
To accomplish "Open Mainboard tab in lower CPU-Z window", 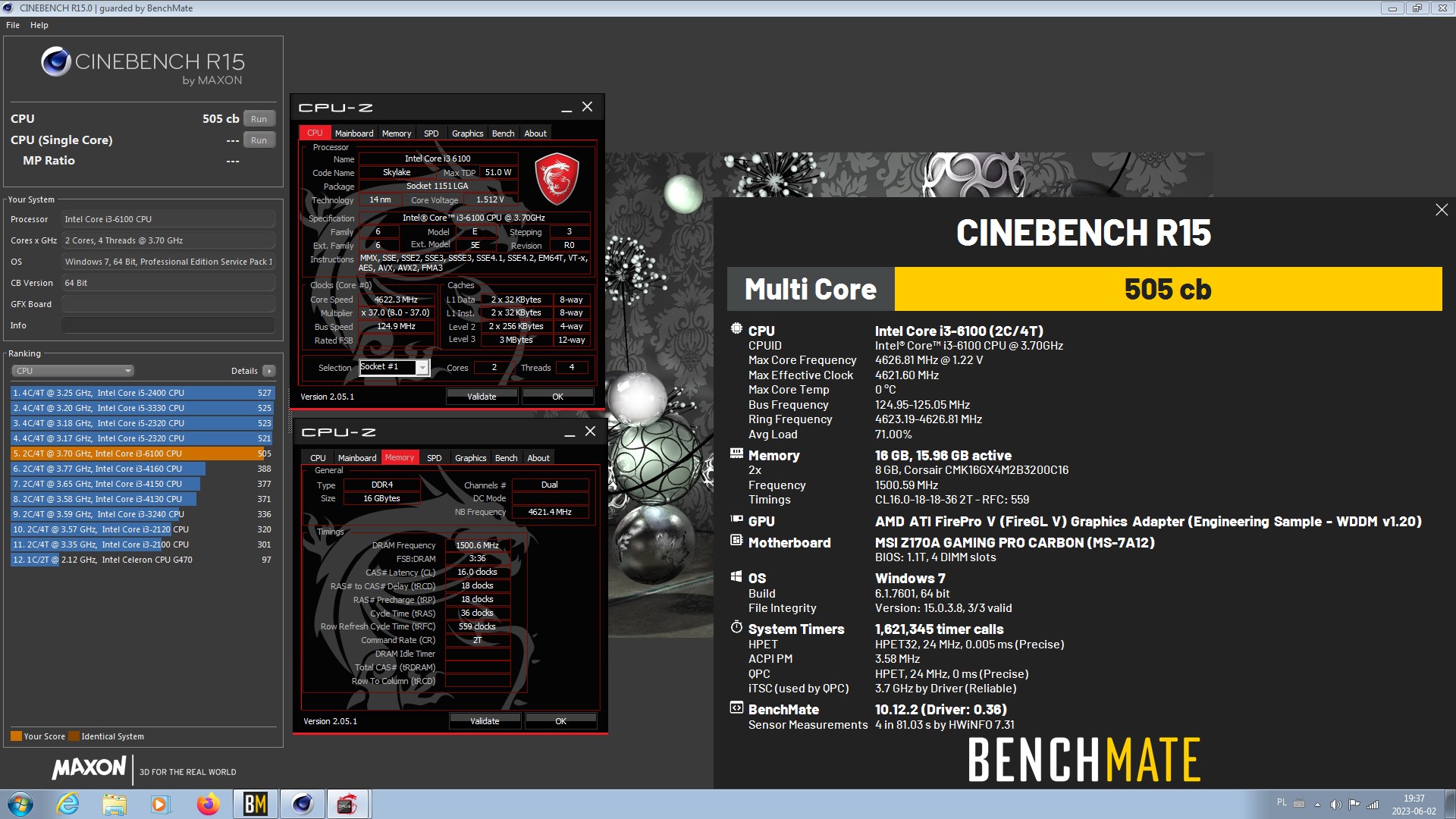I will (357, 458).
